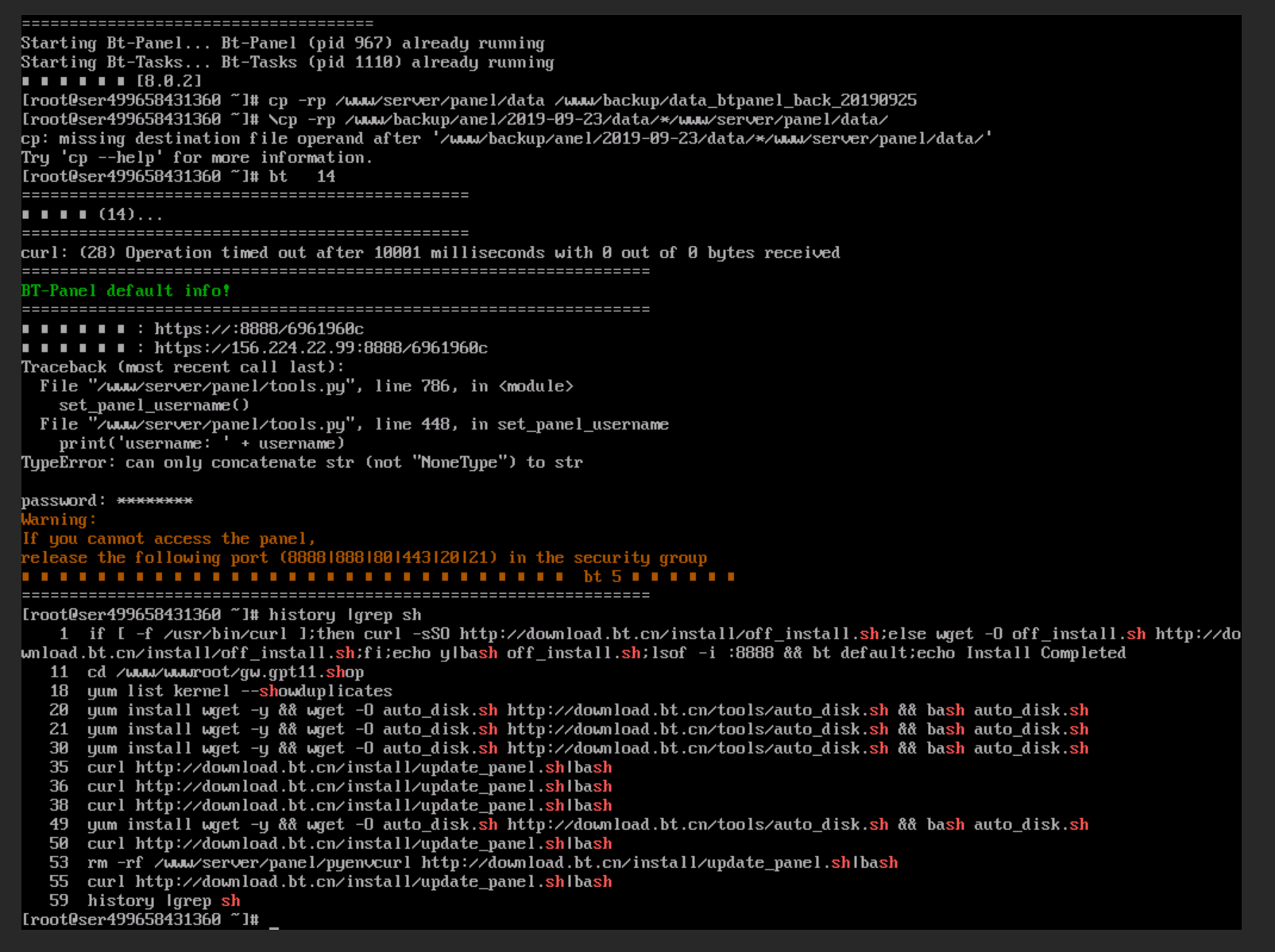Click the orange 'bt 5' text
This screenshot has height=952, width=1275.
(602, 576)
